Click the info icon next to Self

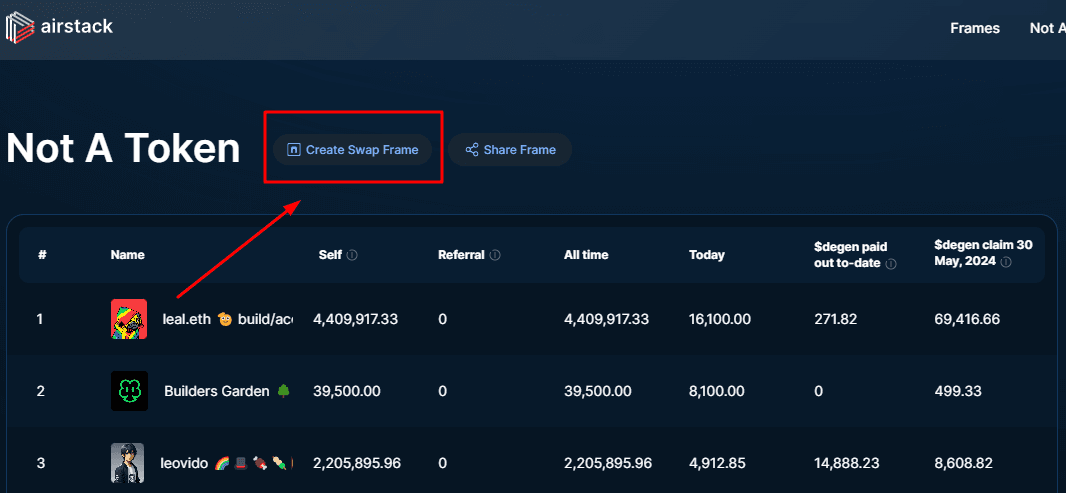352,256
